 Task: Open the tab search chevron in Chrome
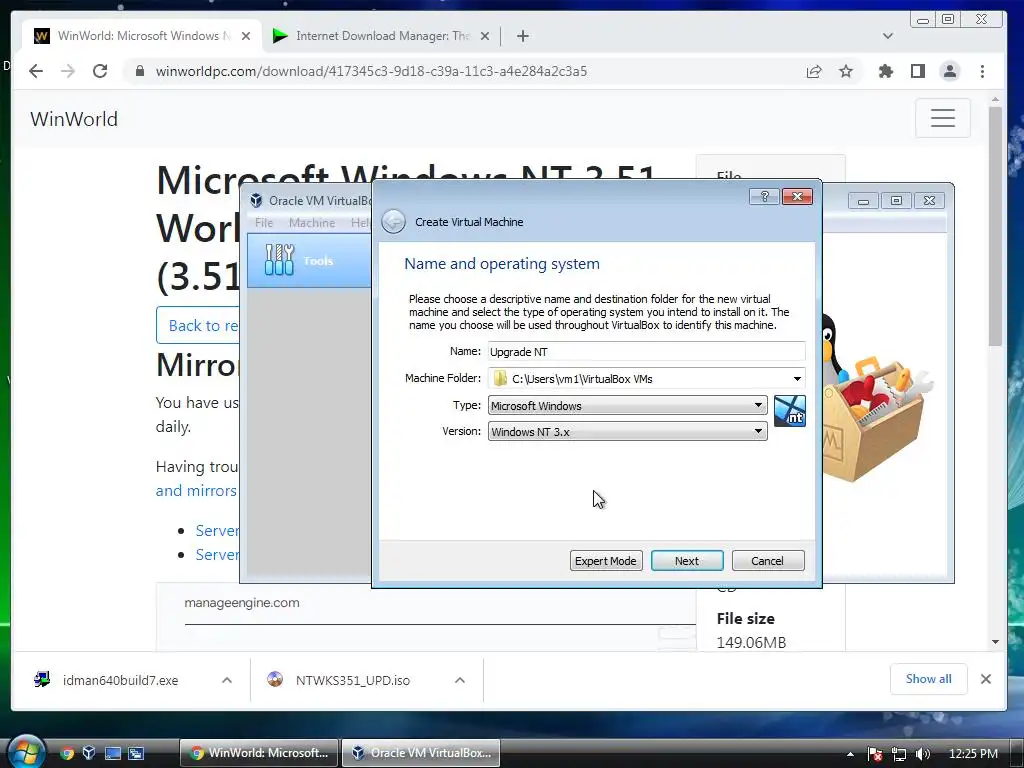click(x=888, y=36)
